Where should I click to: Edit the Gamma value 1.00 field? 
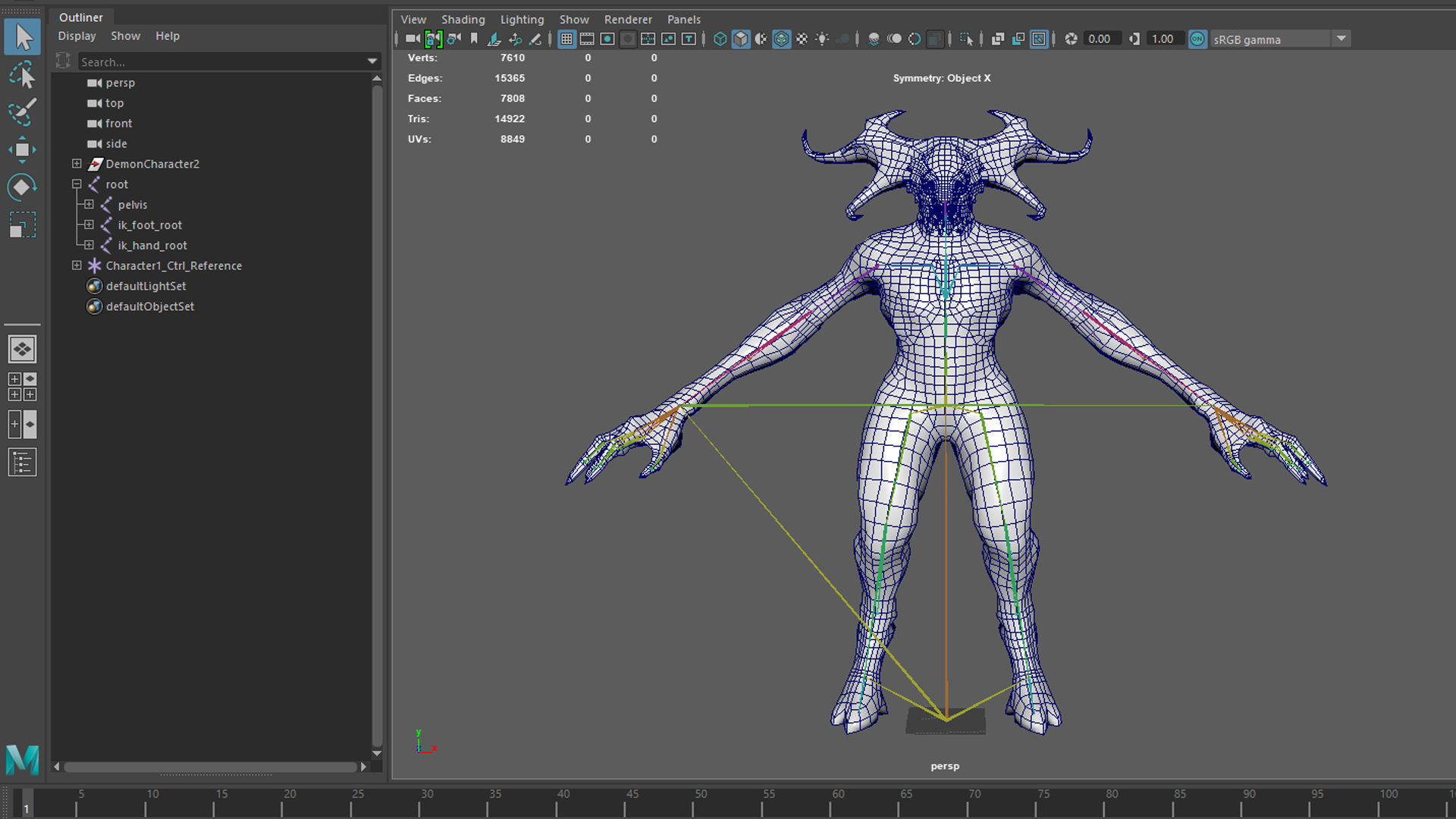(x=1164, y=39)
